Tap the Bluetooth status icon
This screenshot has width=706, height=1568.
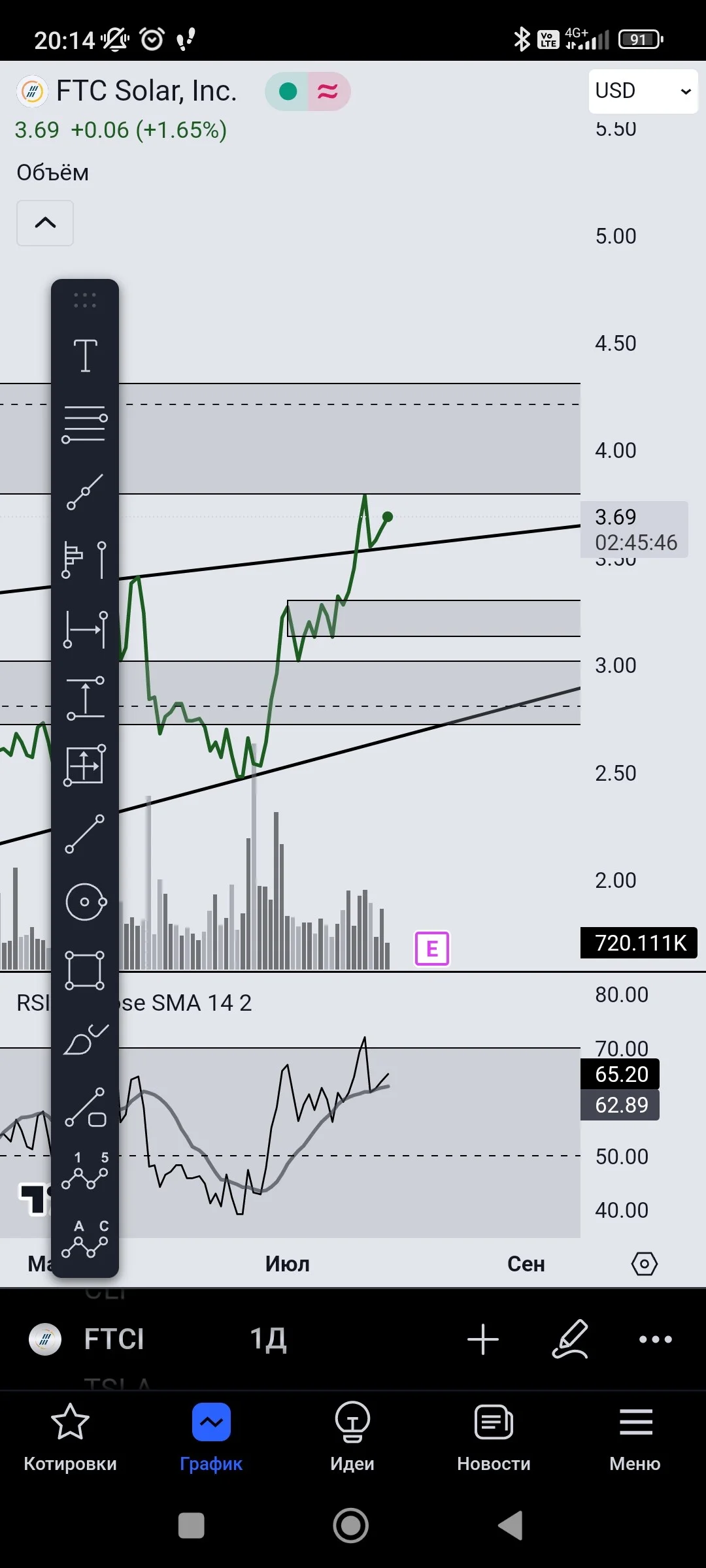522,39
